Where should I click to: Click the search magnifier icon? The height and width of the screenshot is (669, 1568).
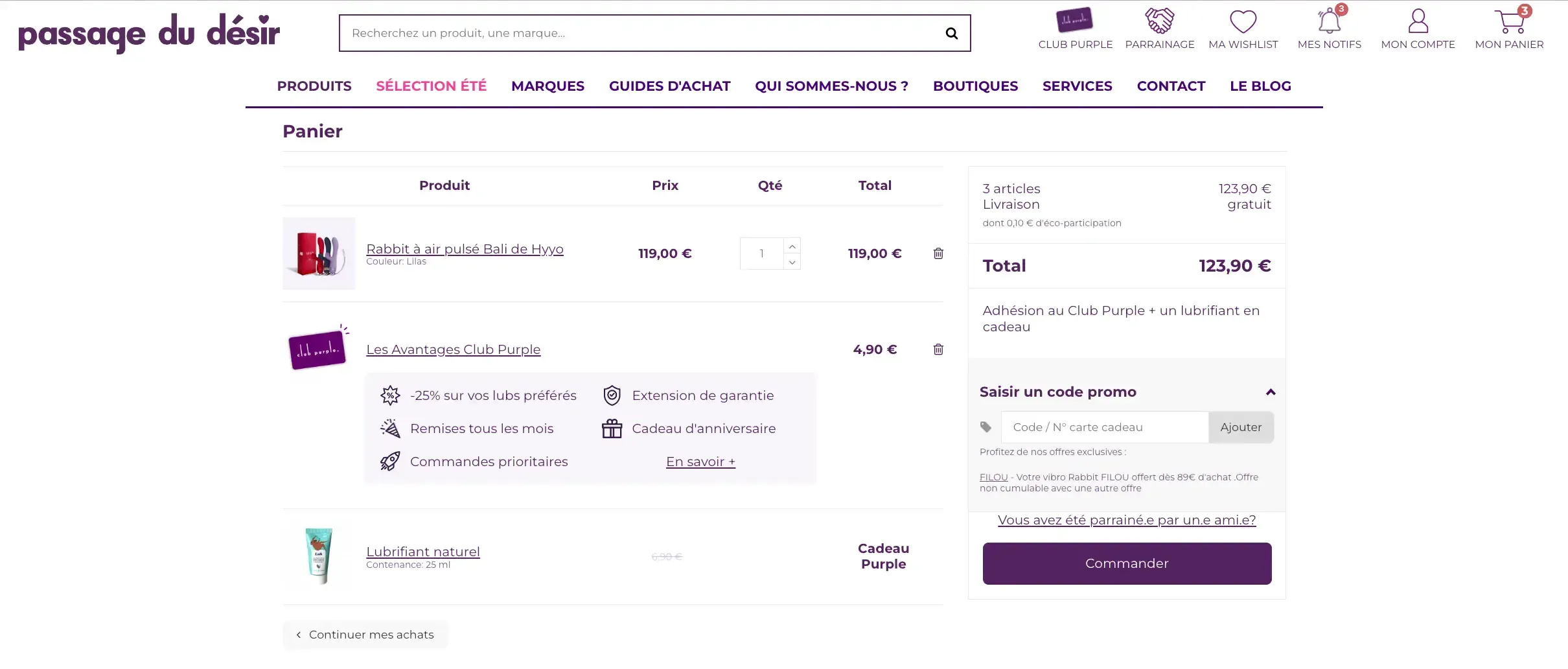click(951, 33)
